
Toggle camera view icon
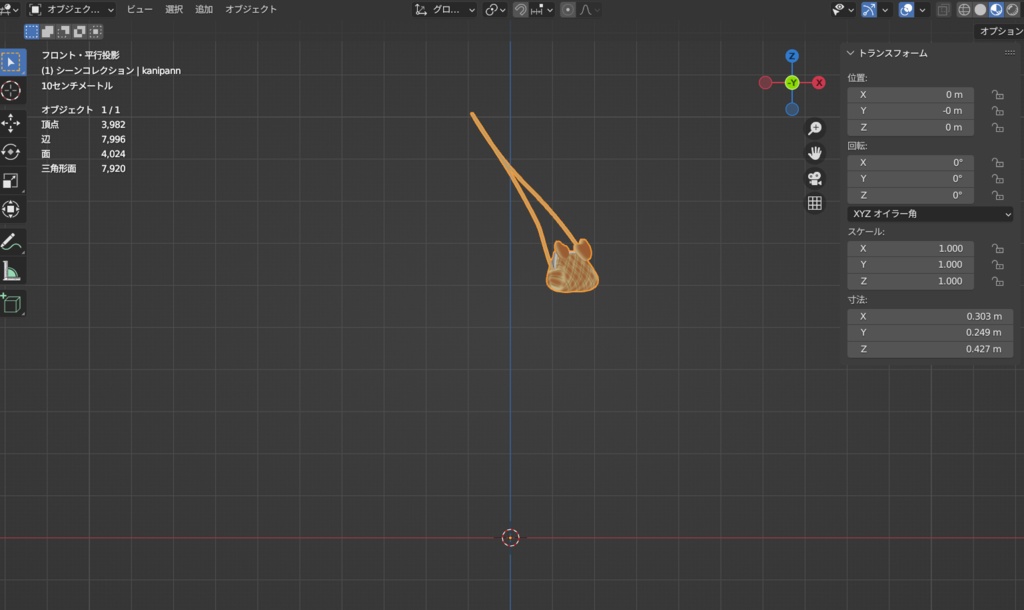click(814, 178)
